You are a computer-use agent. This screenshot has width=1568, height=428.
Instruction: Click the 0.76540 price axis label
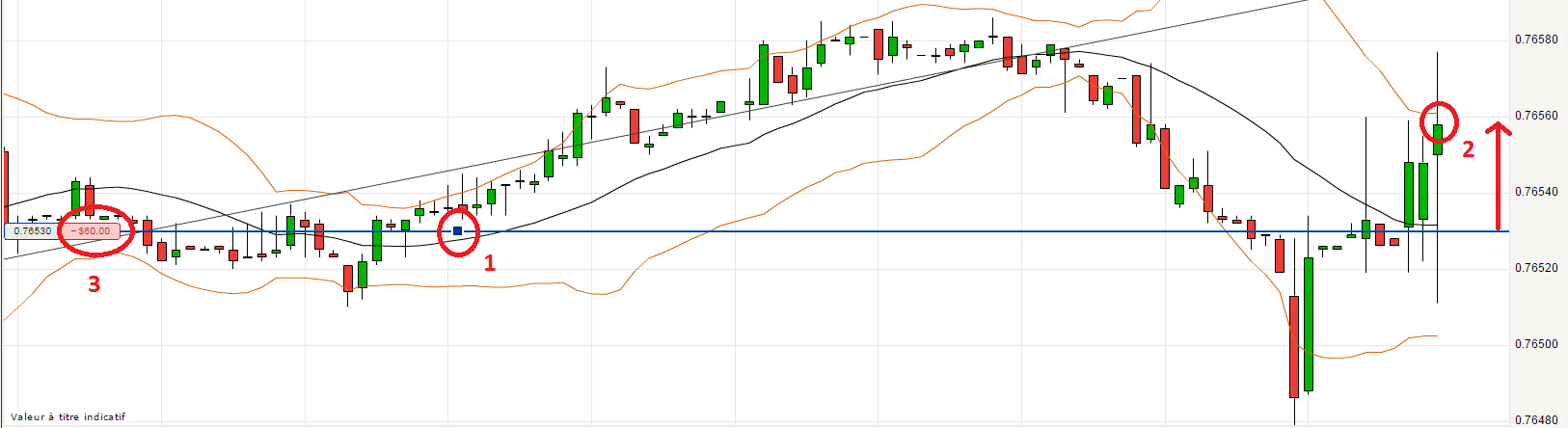pos(1537,192)
